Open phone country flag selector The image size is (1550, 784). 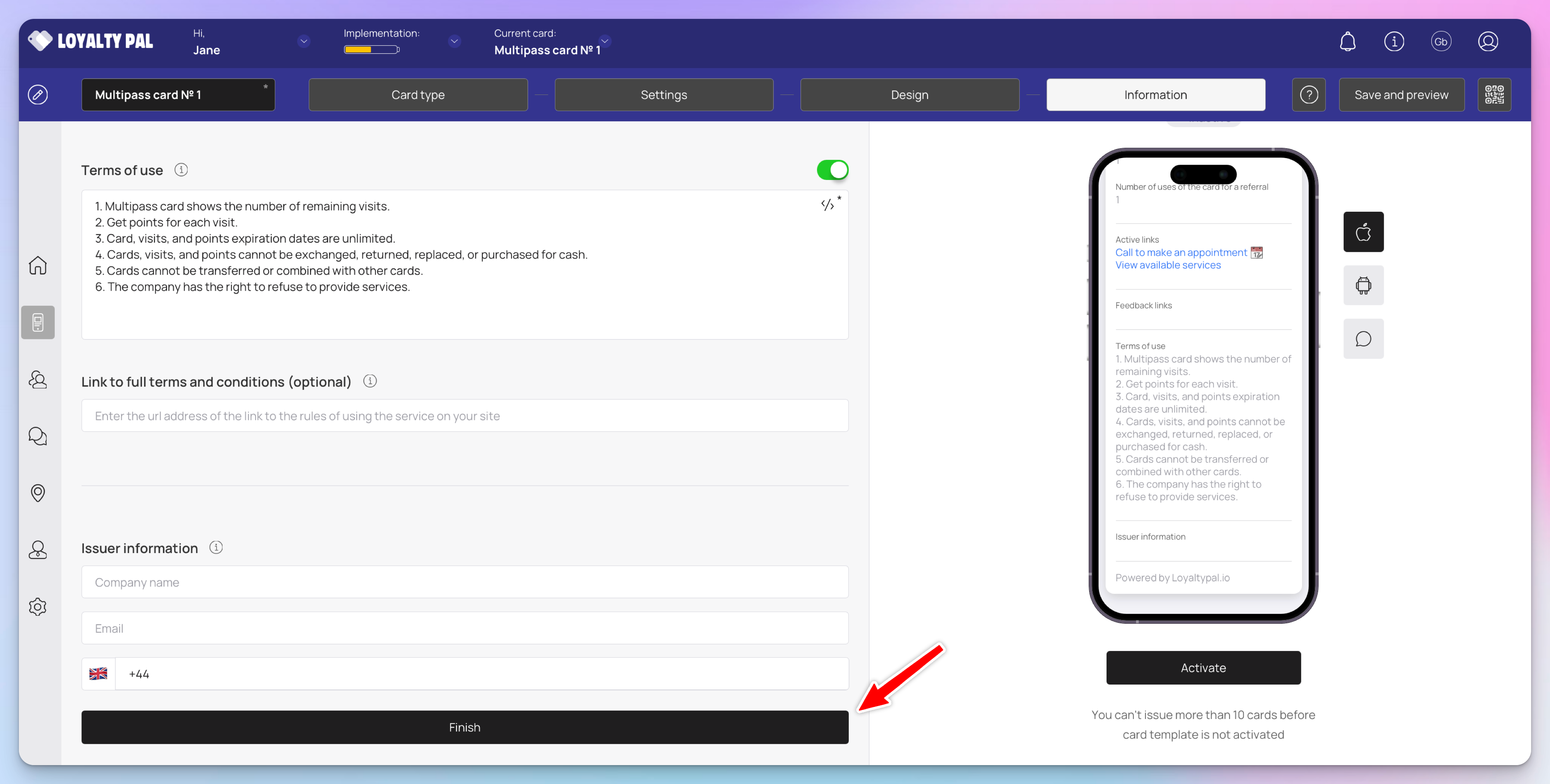point(98,674)
